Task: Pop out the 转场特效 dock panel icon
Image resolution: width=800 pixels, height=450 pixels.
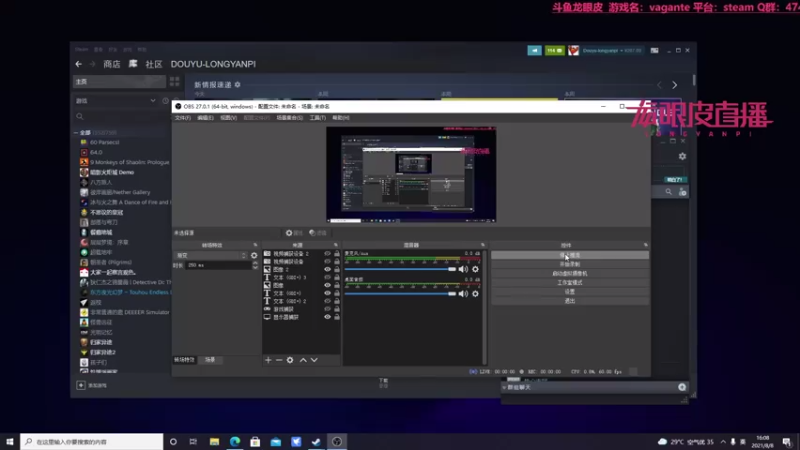Action: click(256, 245)
